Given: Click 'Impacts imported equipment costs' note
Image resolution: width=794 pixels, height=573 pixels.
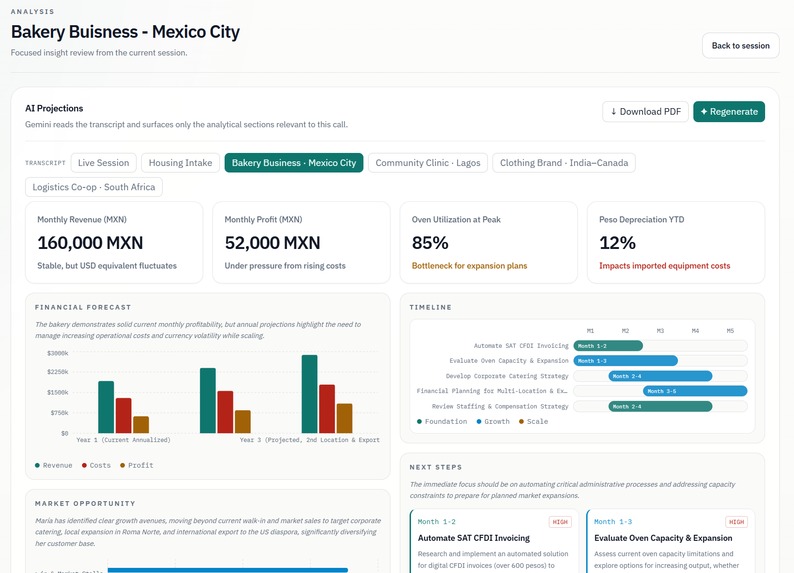Looking at the screenshot, I should 664,266.
